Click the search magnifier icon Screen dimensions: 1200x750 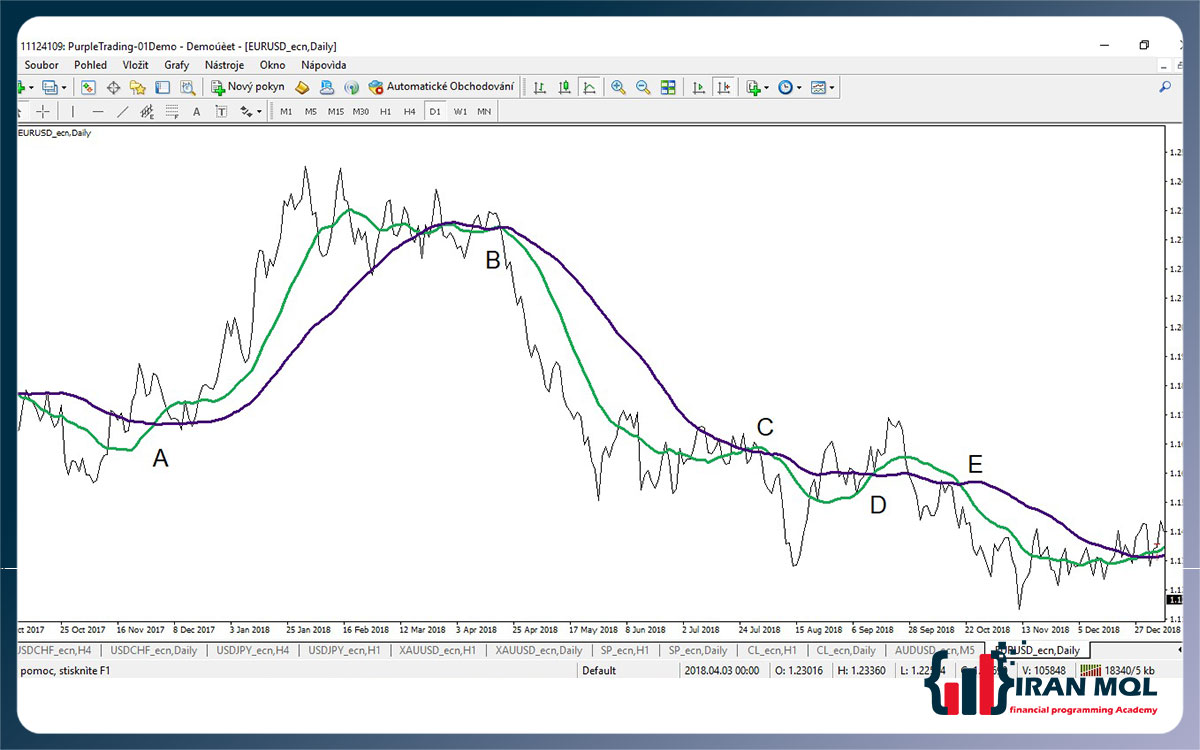[x=1164, y=87]
